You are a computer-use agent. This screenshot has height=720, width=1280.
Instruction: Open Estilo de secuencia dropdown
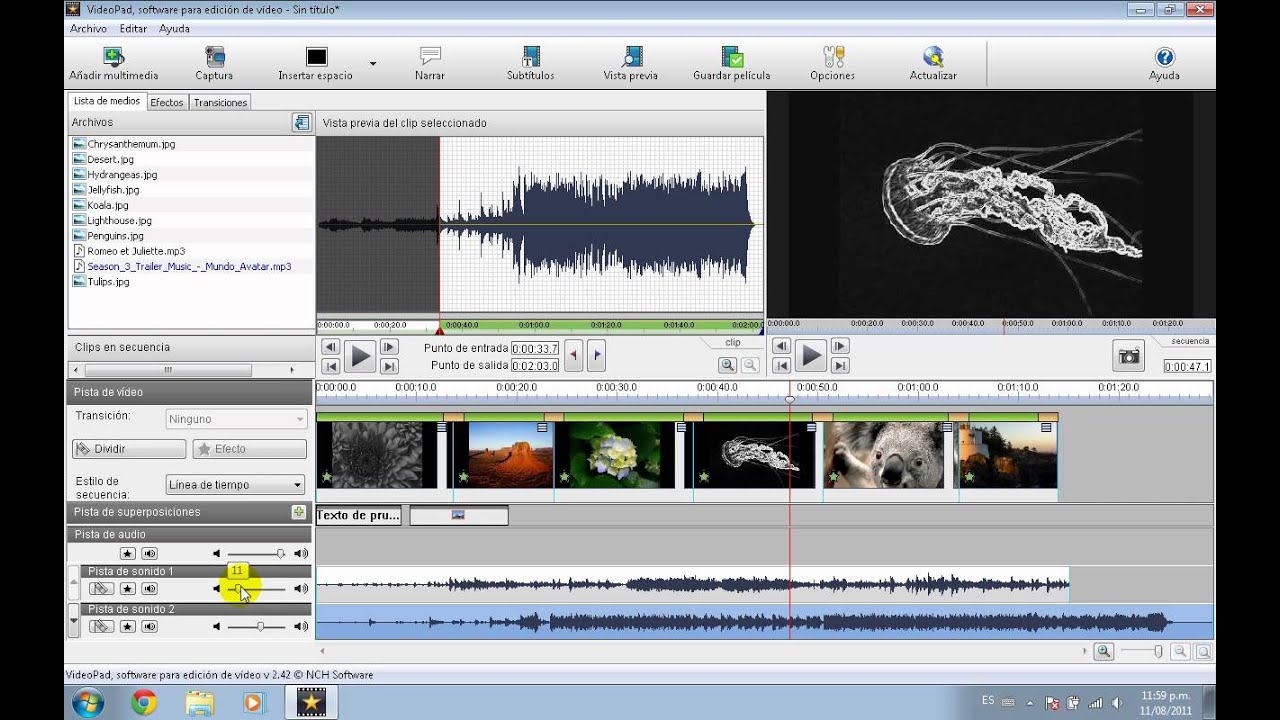[x=236, y=485]
